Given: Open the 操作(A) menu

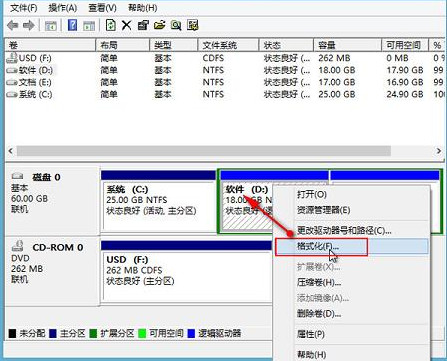Looking at the screenshot, I should (63, 8).
